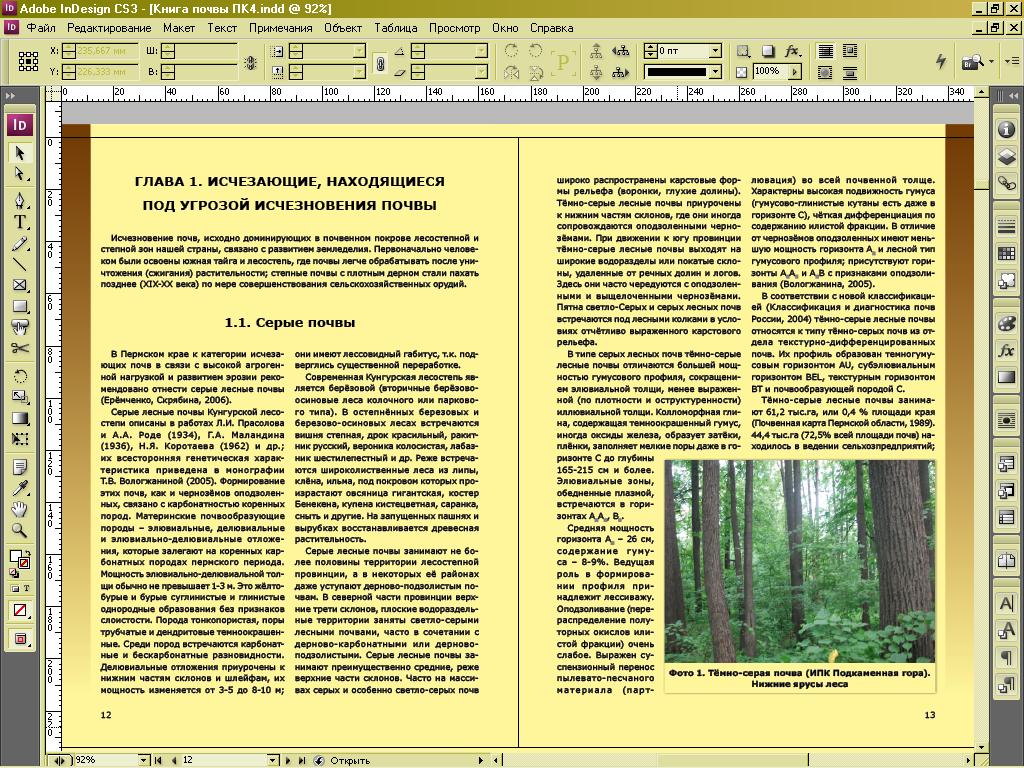The width and height of the screenshot is (1024, 768).
Task: Select the Line tool
Action: tap(20, 264)
